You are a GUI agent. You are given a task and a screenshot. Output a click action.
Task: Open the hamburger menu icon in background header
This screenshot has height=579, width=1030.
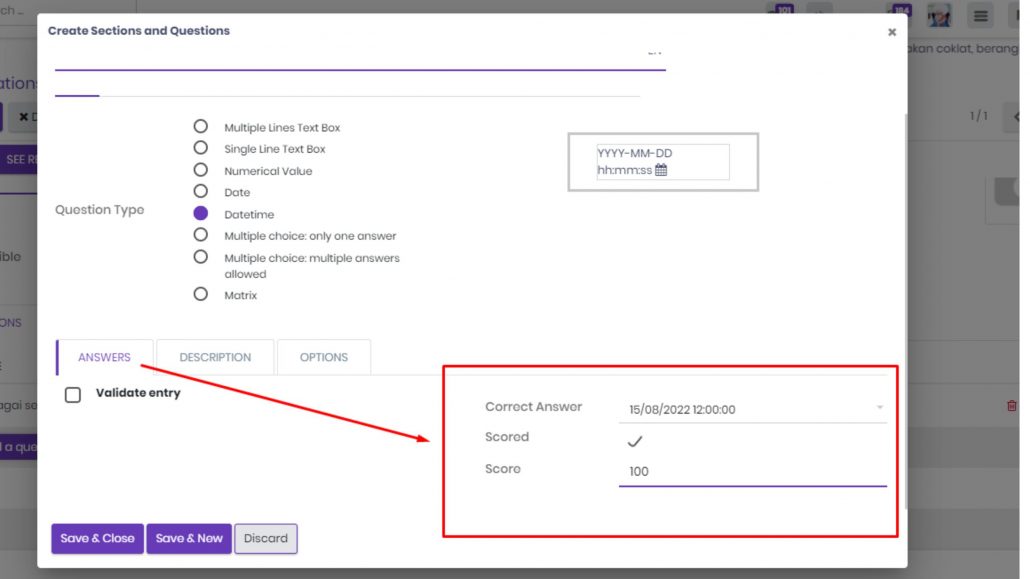(980, 16)
